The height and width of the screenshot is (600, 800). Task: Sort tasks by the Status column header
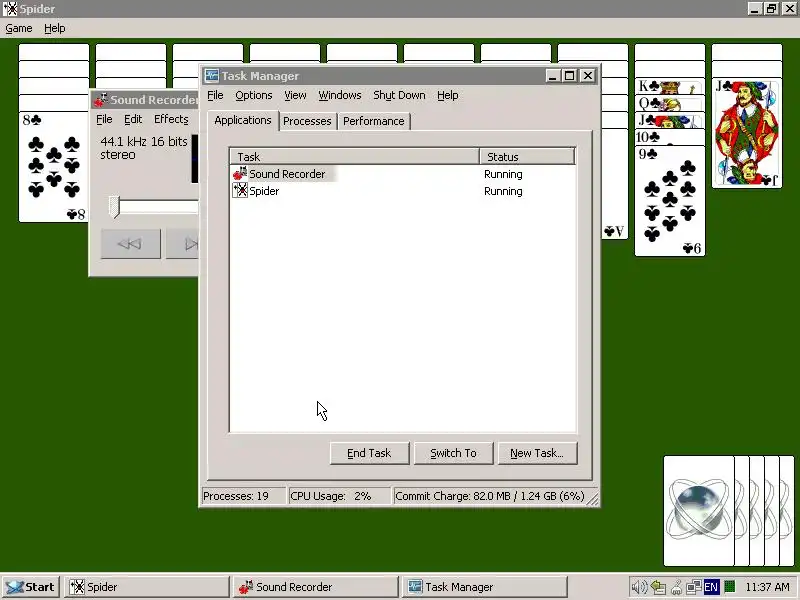528,157
